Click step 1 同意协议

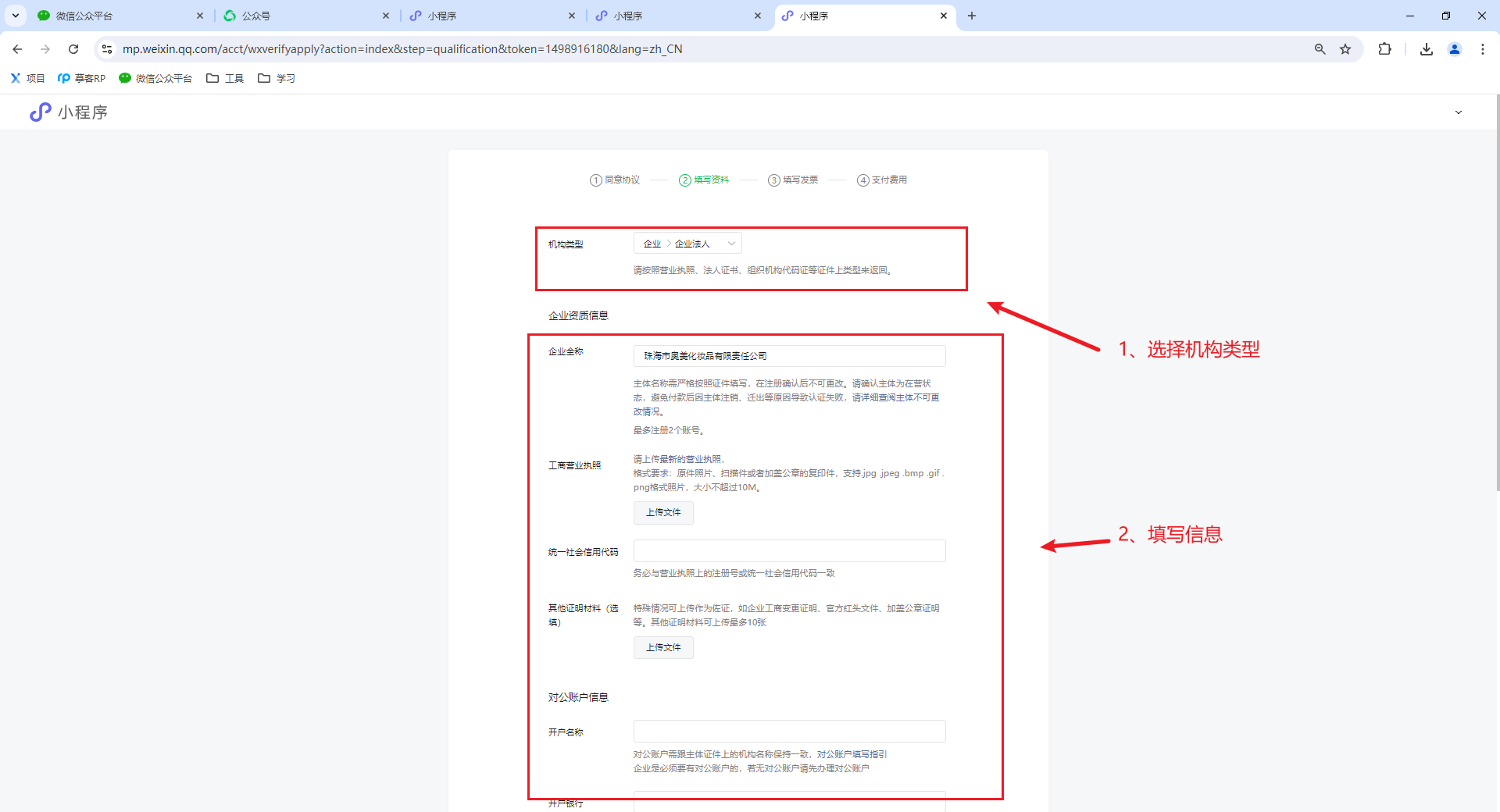[x=615, y=180]
